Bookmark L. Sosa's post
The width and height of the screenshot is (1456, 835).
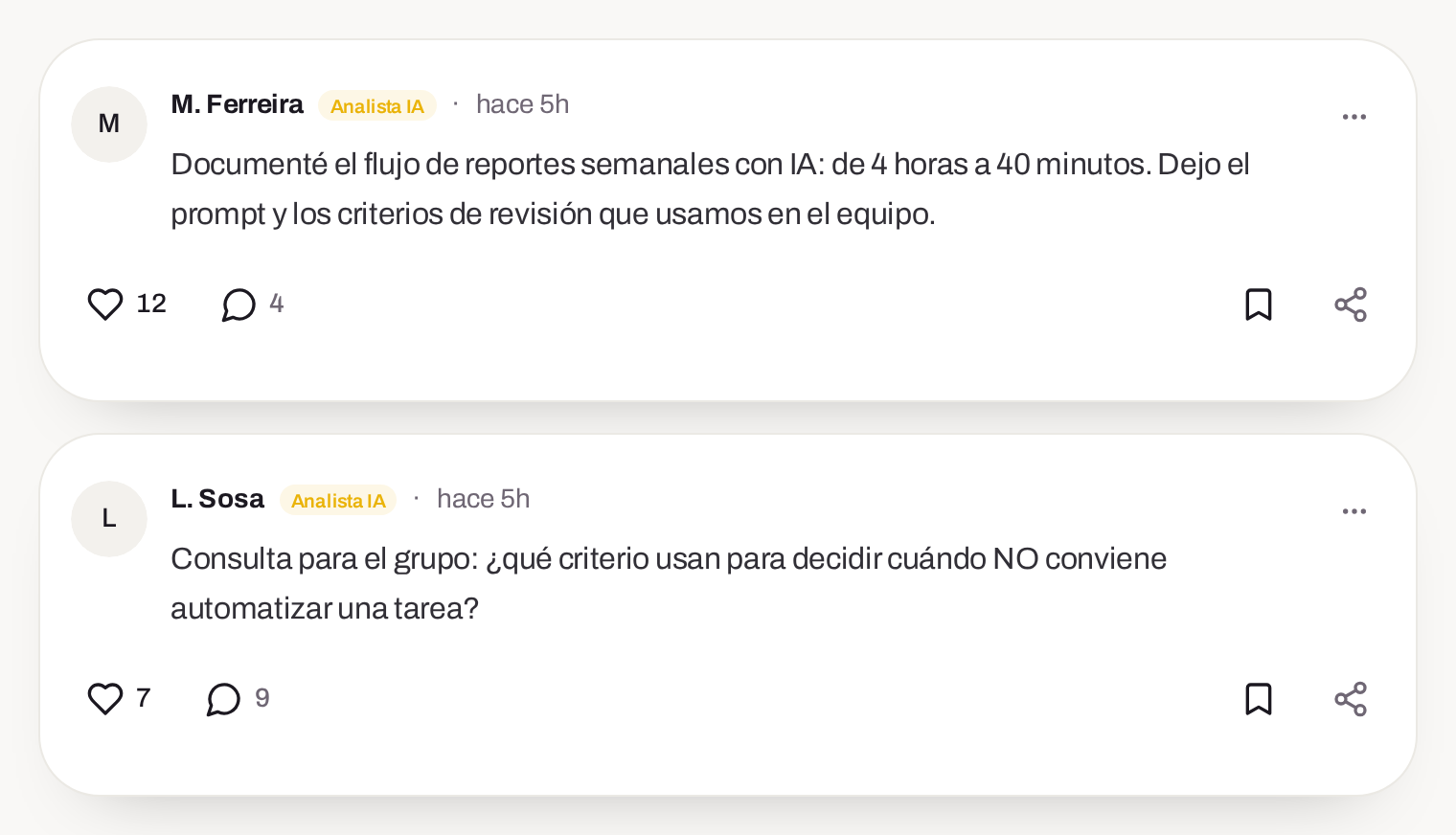click(x=1258, y=699)
